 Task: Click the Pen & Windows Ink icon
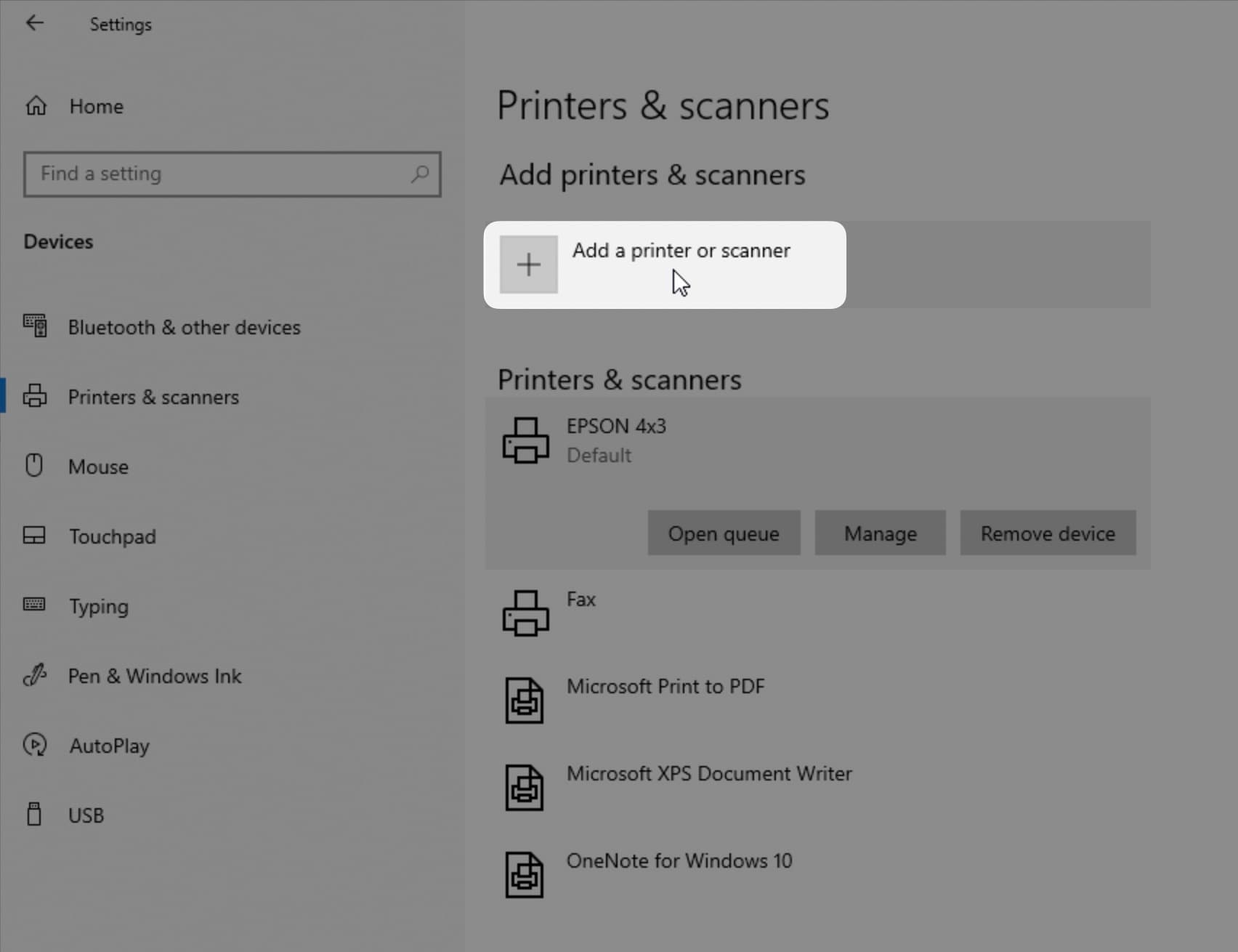[x=34, y=675]
